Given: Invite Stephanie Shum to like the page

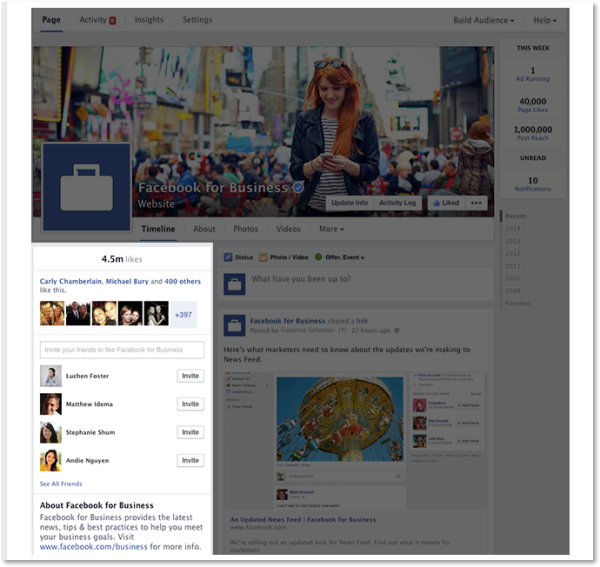Looking at the screenshot, I should pyautogui.click(x=190, y=432).
